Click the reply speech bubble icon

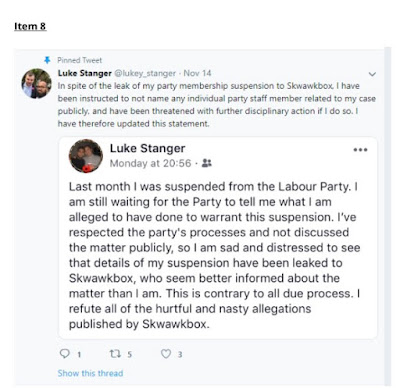point(64,353)
